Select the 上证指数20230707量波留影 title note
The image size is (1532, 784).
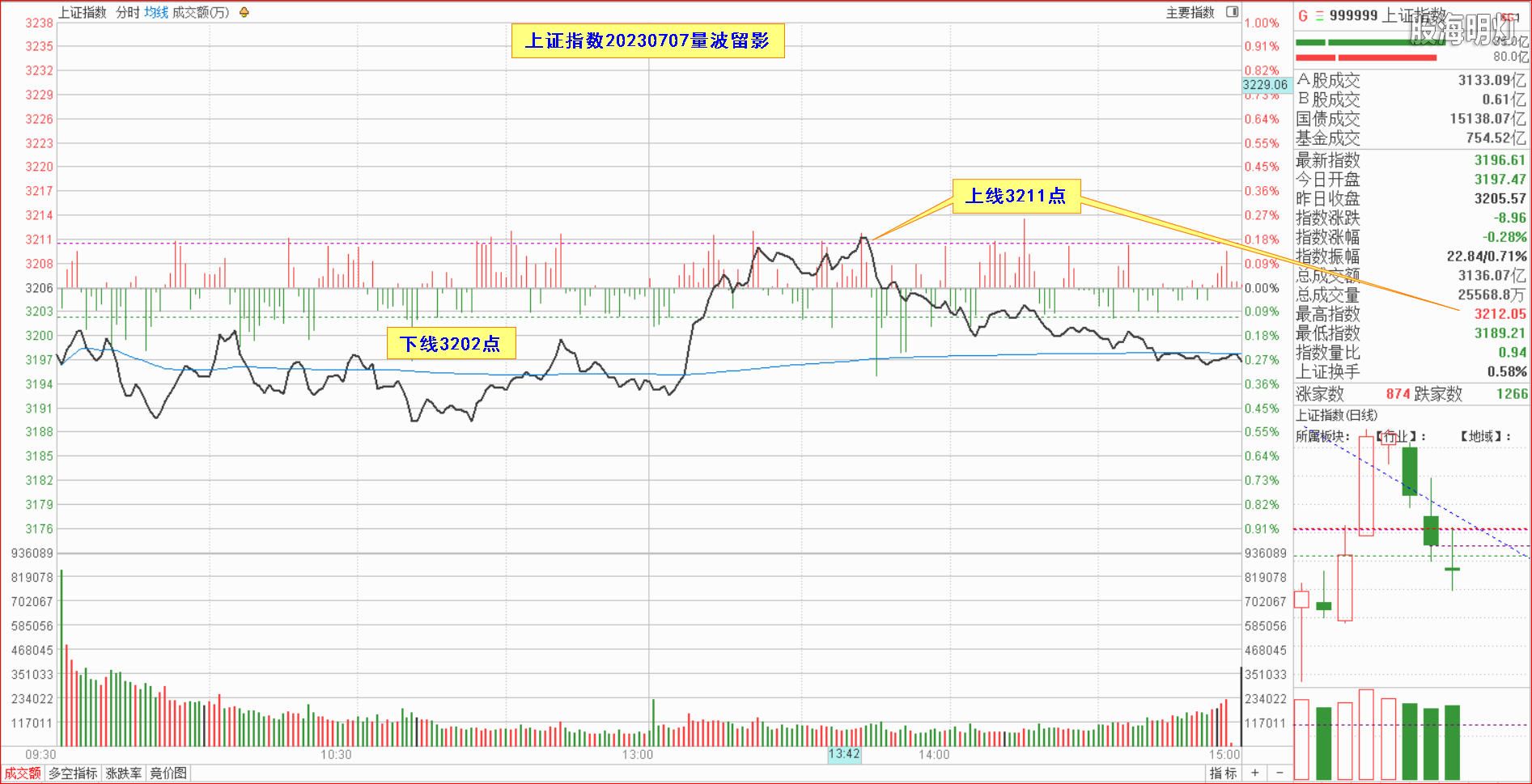(x=647, y=40)
